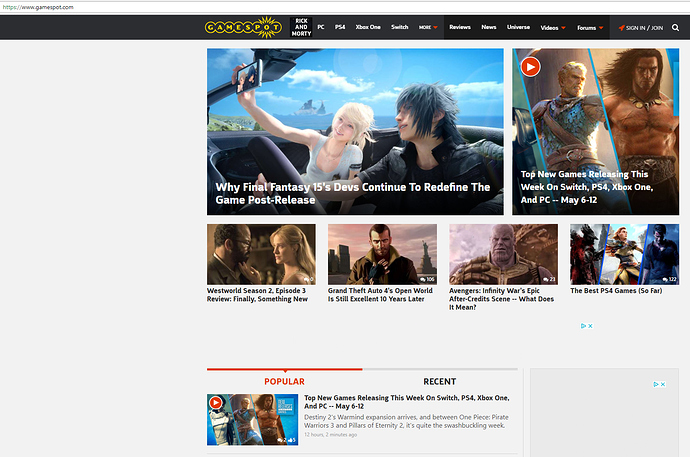
Task: Click Sign In / Join
Action: tap(644, 28)
